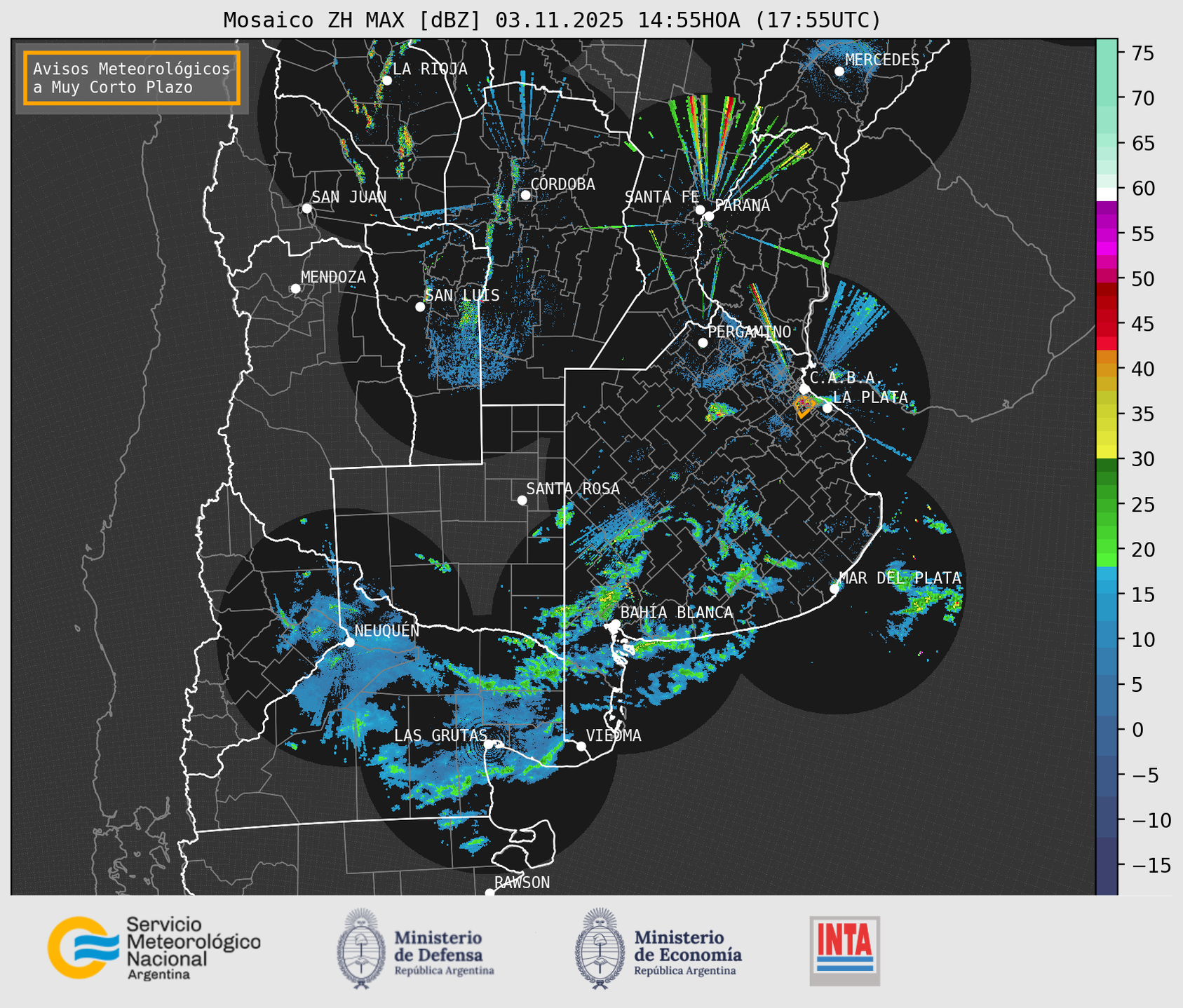
Task: Select the PARANÁ city marker dot
Action: (x=709, y=216)
